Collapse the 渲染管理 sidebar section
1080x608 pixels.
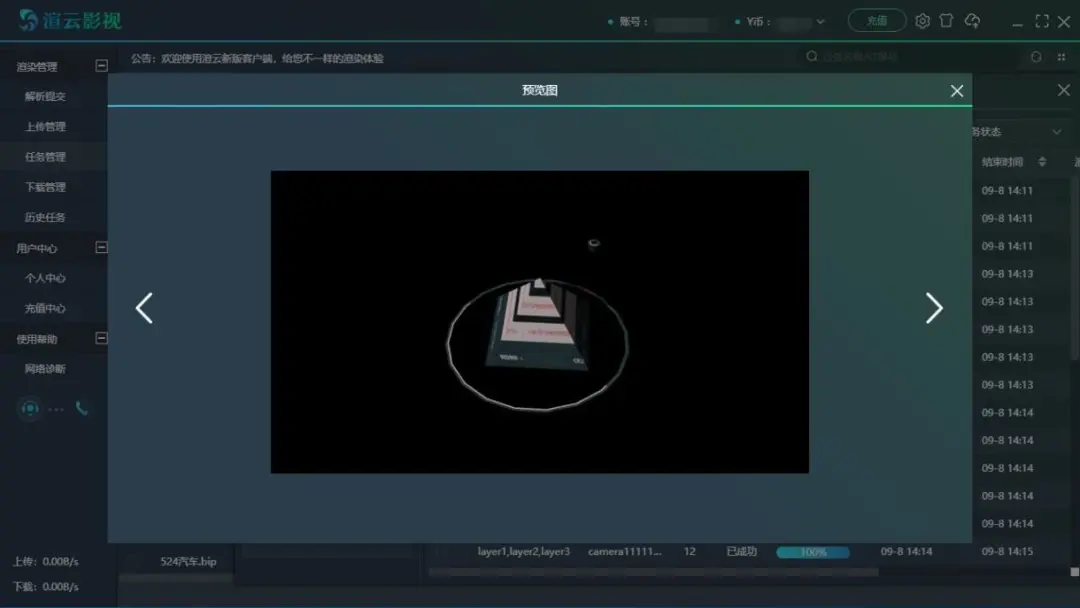pos(101,66)
